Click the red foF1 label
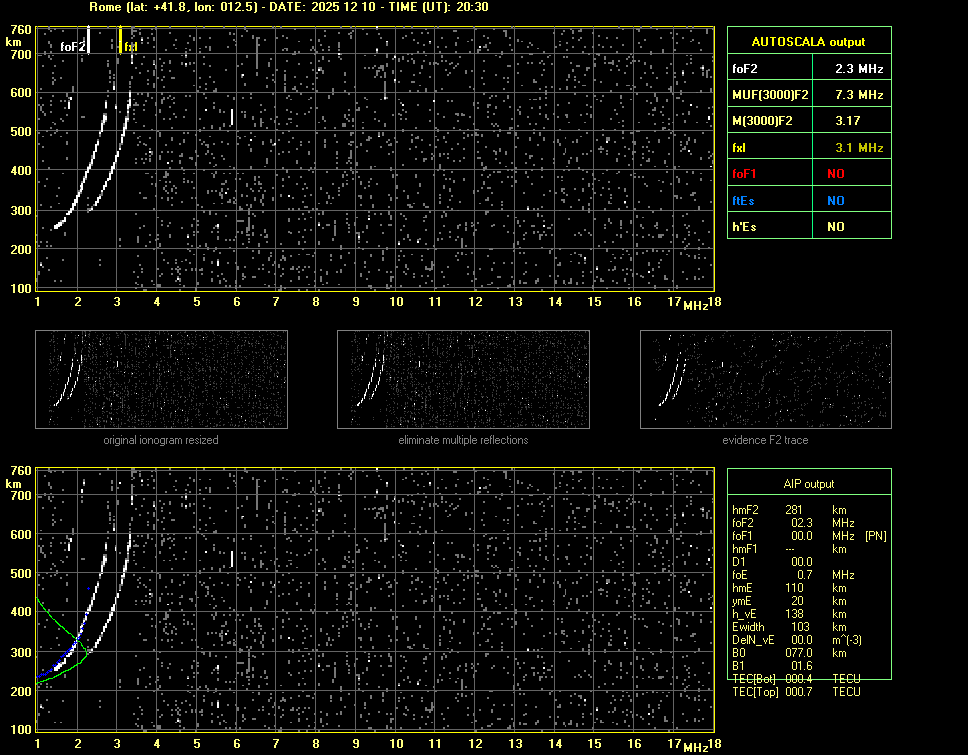Image resolution: width=968 pixels, height=755 pixels. click(x=745, y=173)
